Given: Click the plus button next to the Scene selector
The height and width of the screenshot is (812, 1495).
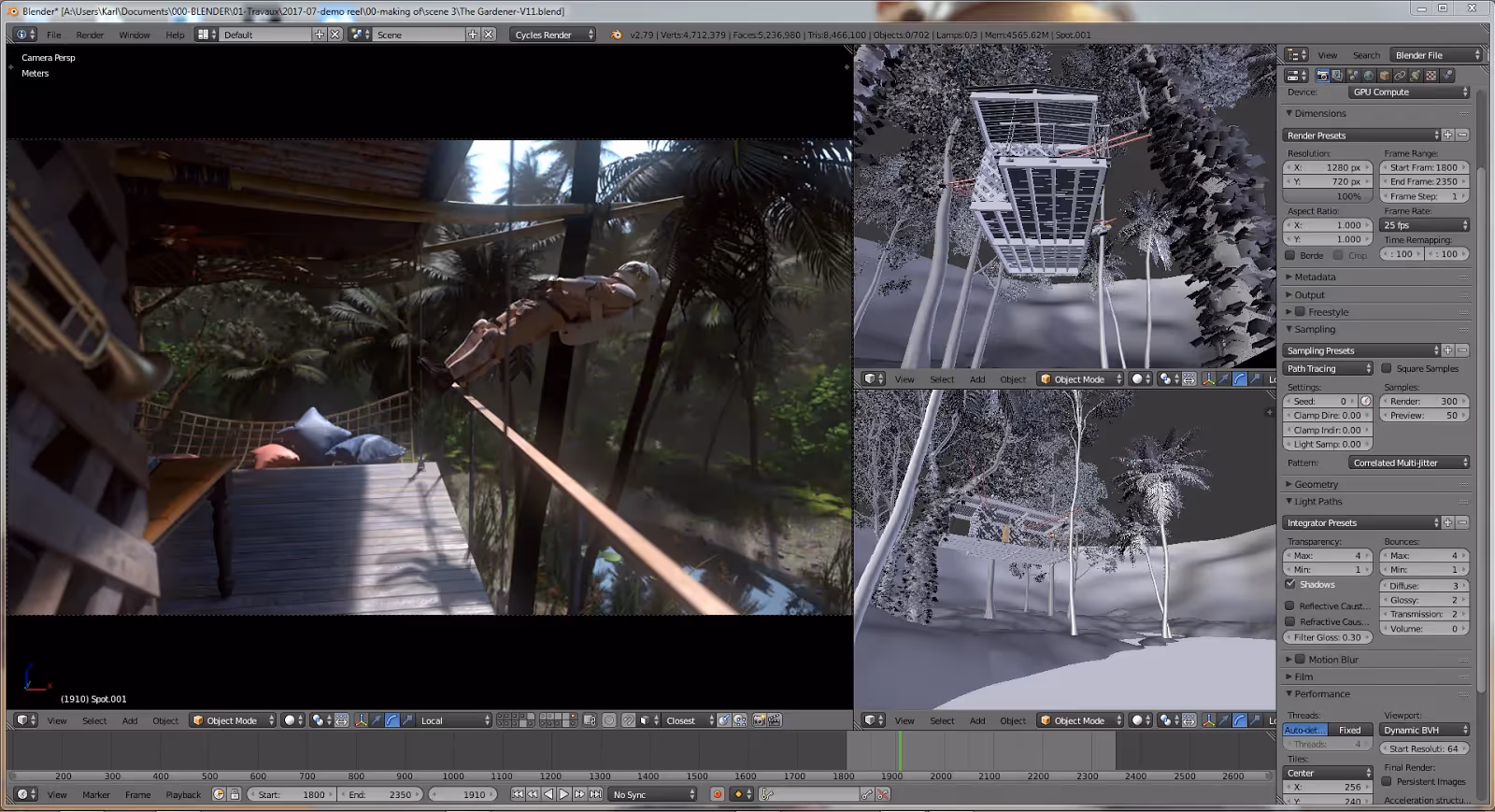Looking at the screenshot, I should (x=473, y=35).
